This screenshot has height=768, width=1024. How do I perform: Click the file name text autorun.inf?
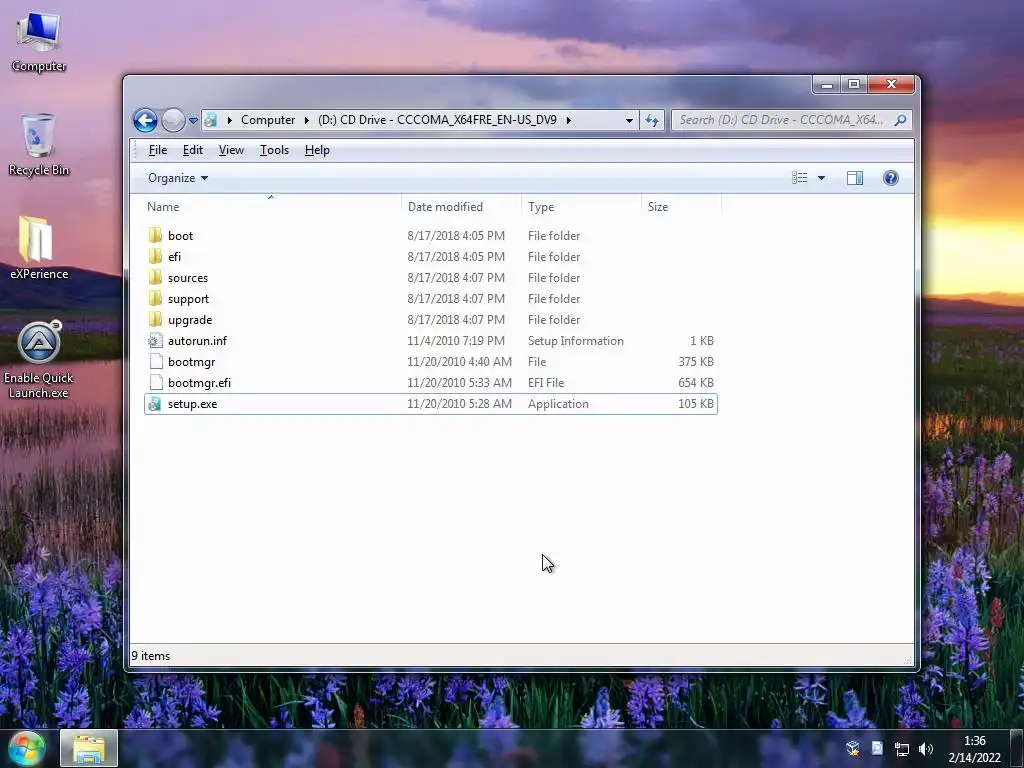point(197,341)
